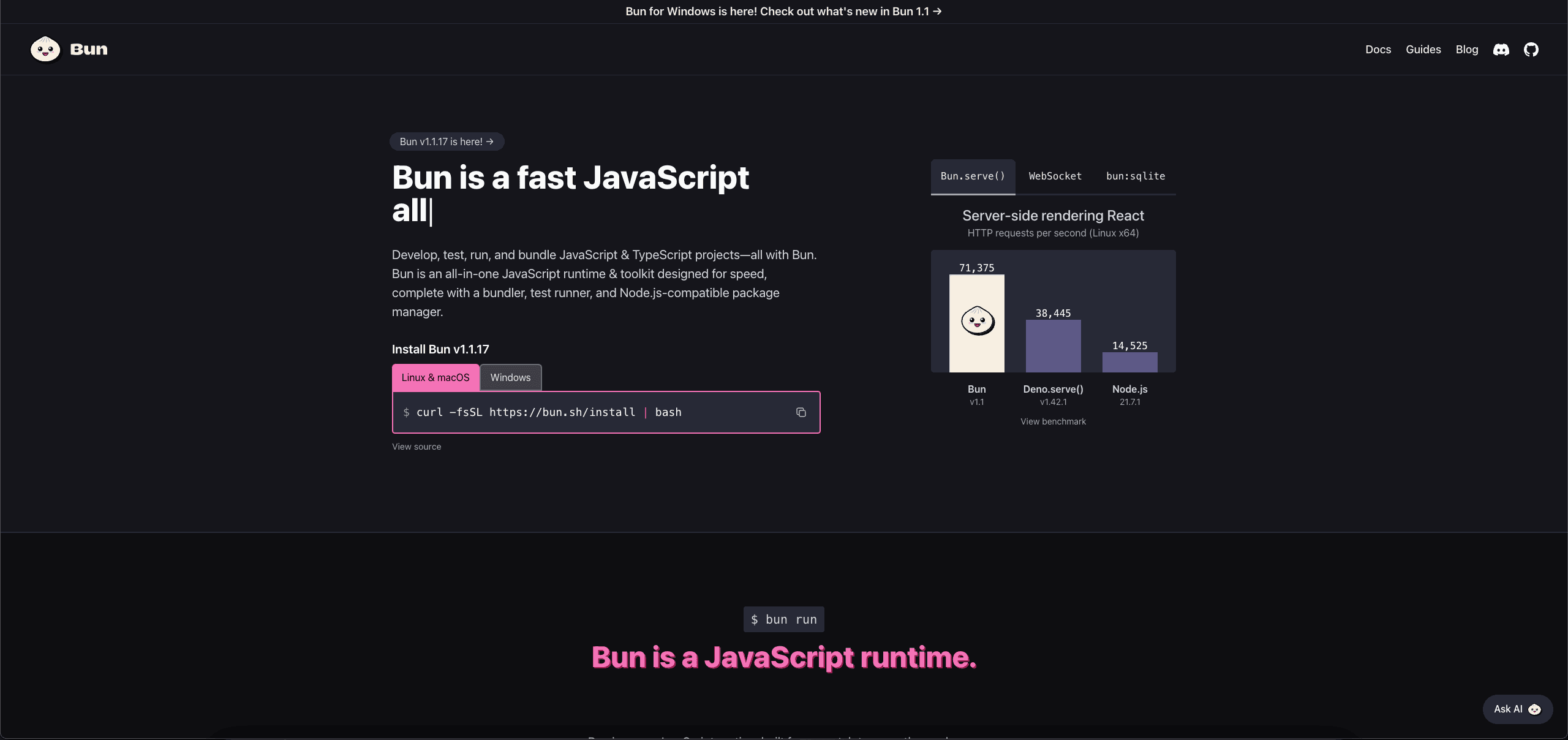Copy the curl install command
The width and height of the screenshot is (1568, 740).
pos(801,412)
